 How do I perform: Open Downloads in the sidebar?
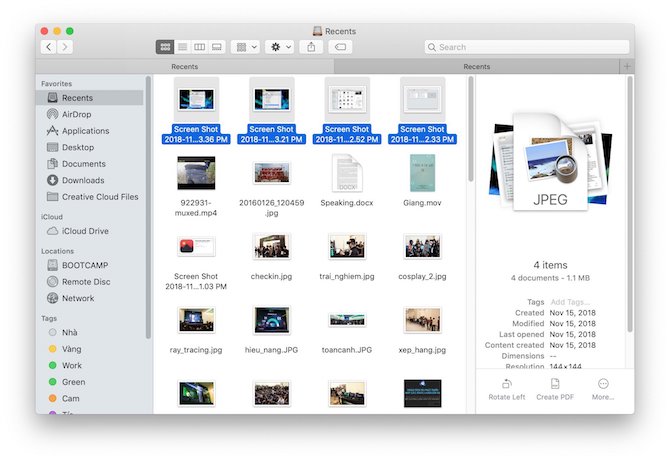90,180
